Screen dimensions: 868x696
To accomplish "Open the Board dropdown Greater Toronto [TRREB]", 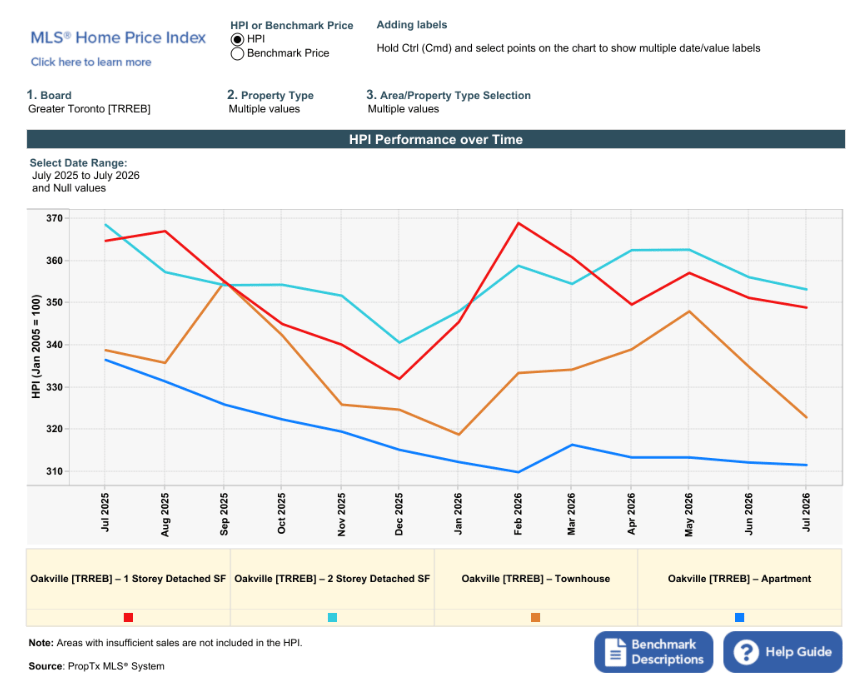I will pos(89,109).
